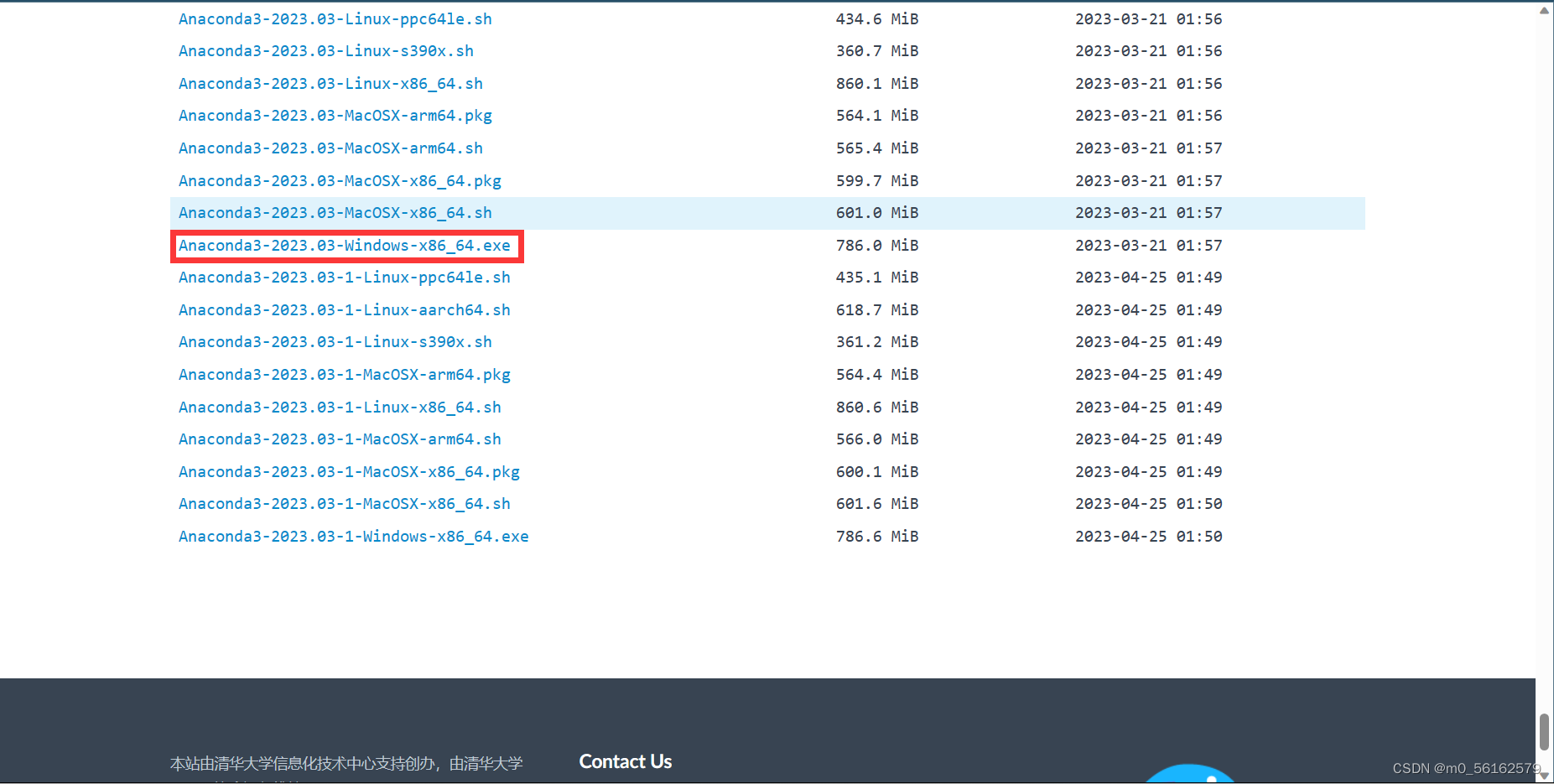
Task: Click the 601.0 MiB size cell
Action: point(877,213)
